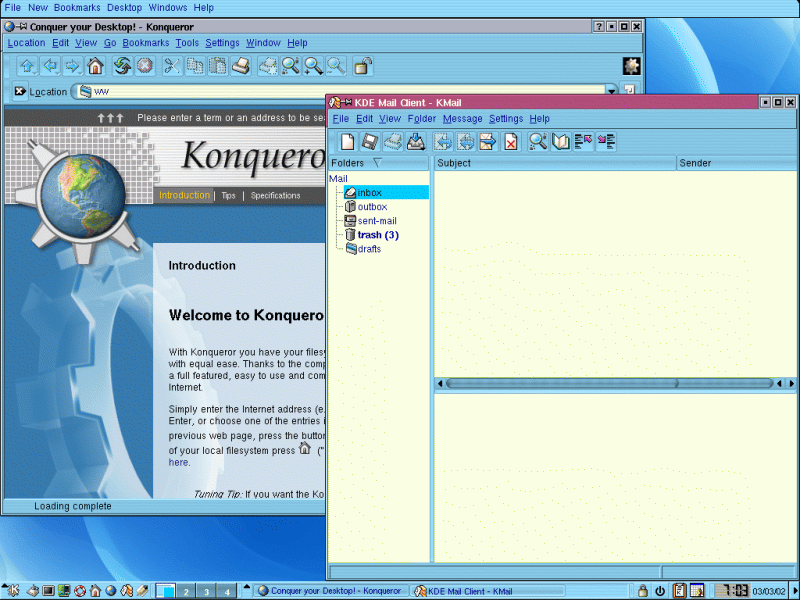Click the printer icon in KMail toolbar

(x=393, y=141)
